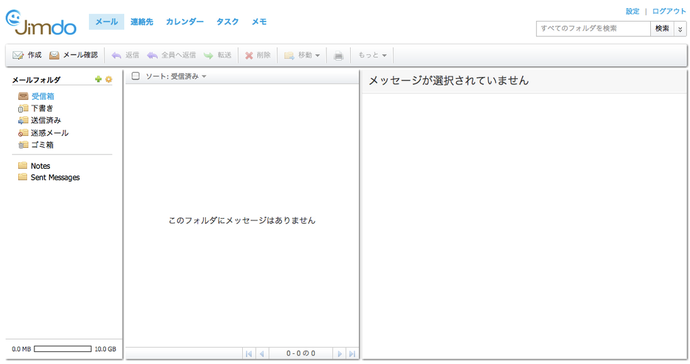690x364 pixels.
Task: Click the printer icon
Action: (338, 55)
